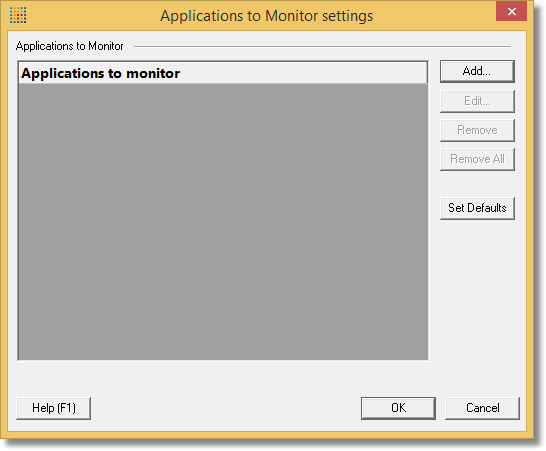Click the Applications to monitor column header
Viewport: 546px width, 451px height.
pyautogui.click(x=223, y=73)
